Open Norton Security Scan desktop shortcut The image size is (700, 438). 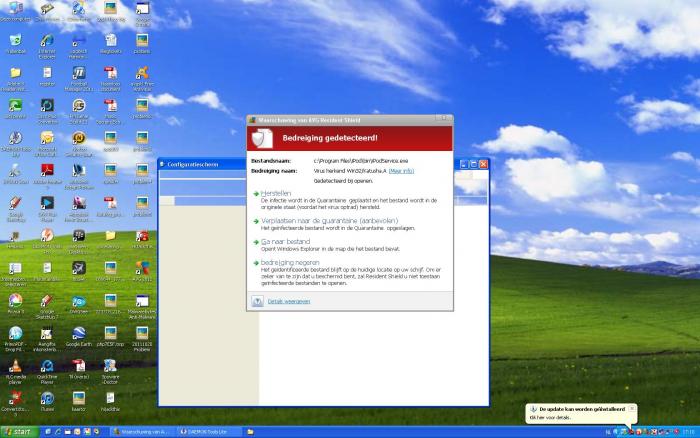pos(79,143)
